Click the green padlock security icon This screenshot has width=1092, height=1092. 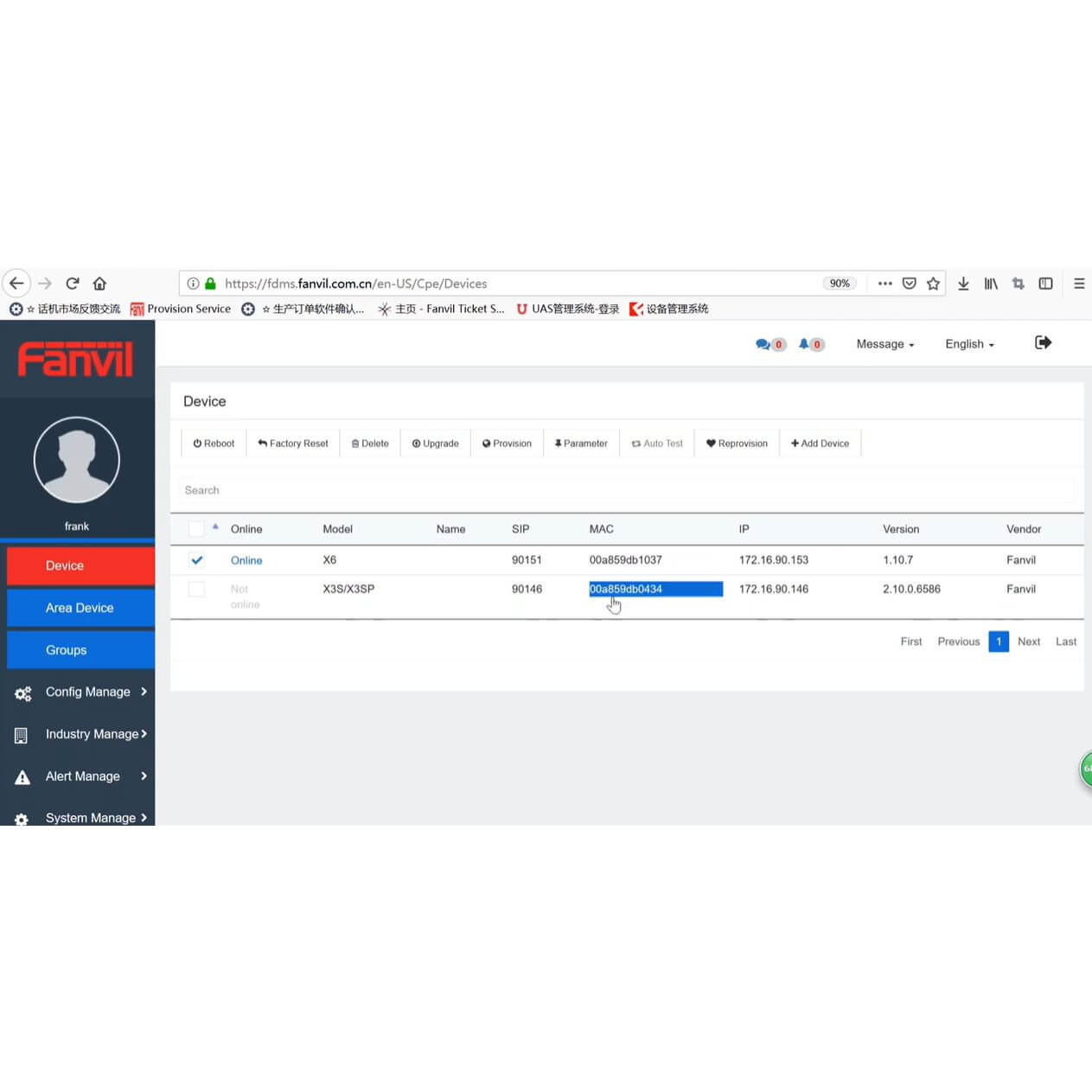coord(210,284)
